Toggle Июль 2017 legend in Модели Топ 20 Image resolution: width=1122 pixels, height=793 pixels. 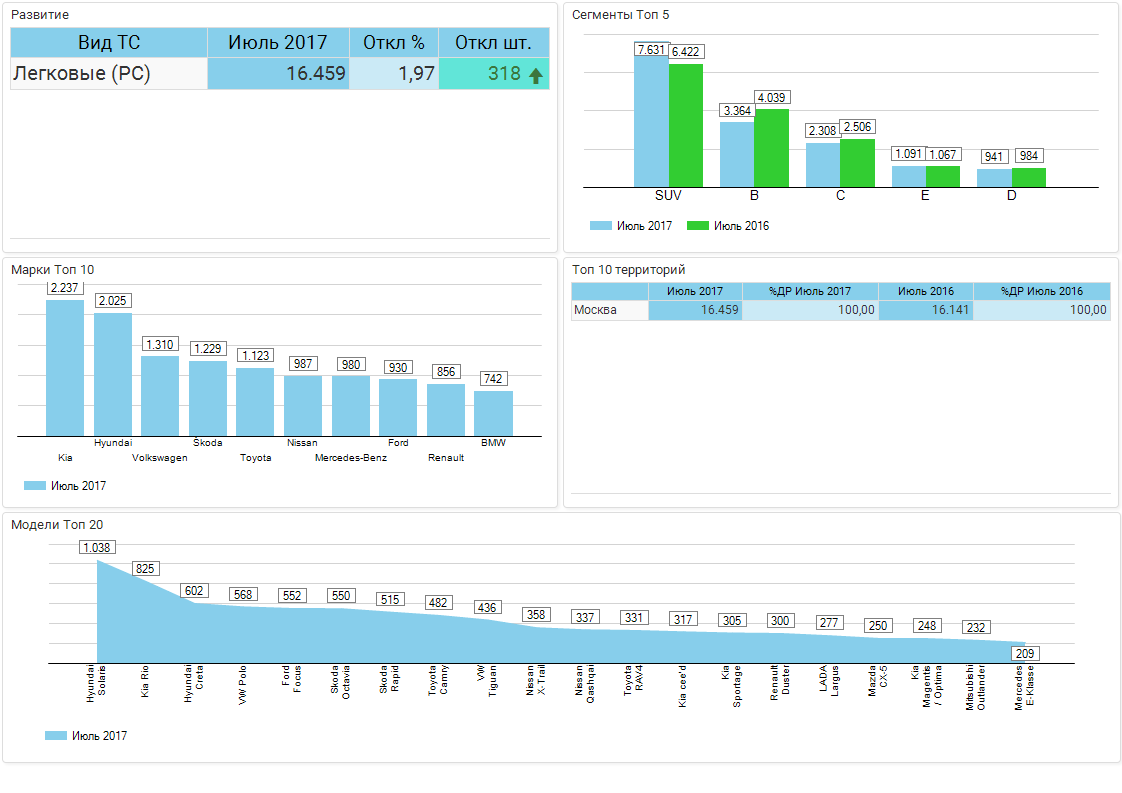click(56, 736)
